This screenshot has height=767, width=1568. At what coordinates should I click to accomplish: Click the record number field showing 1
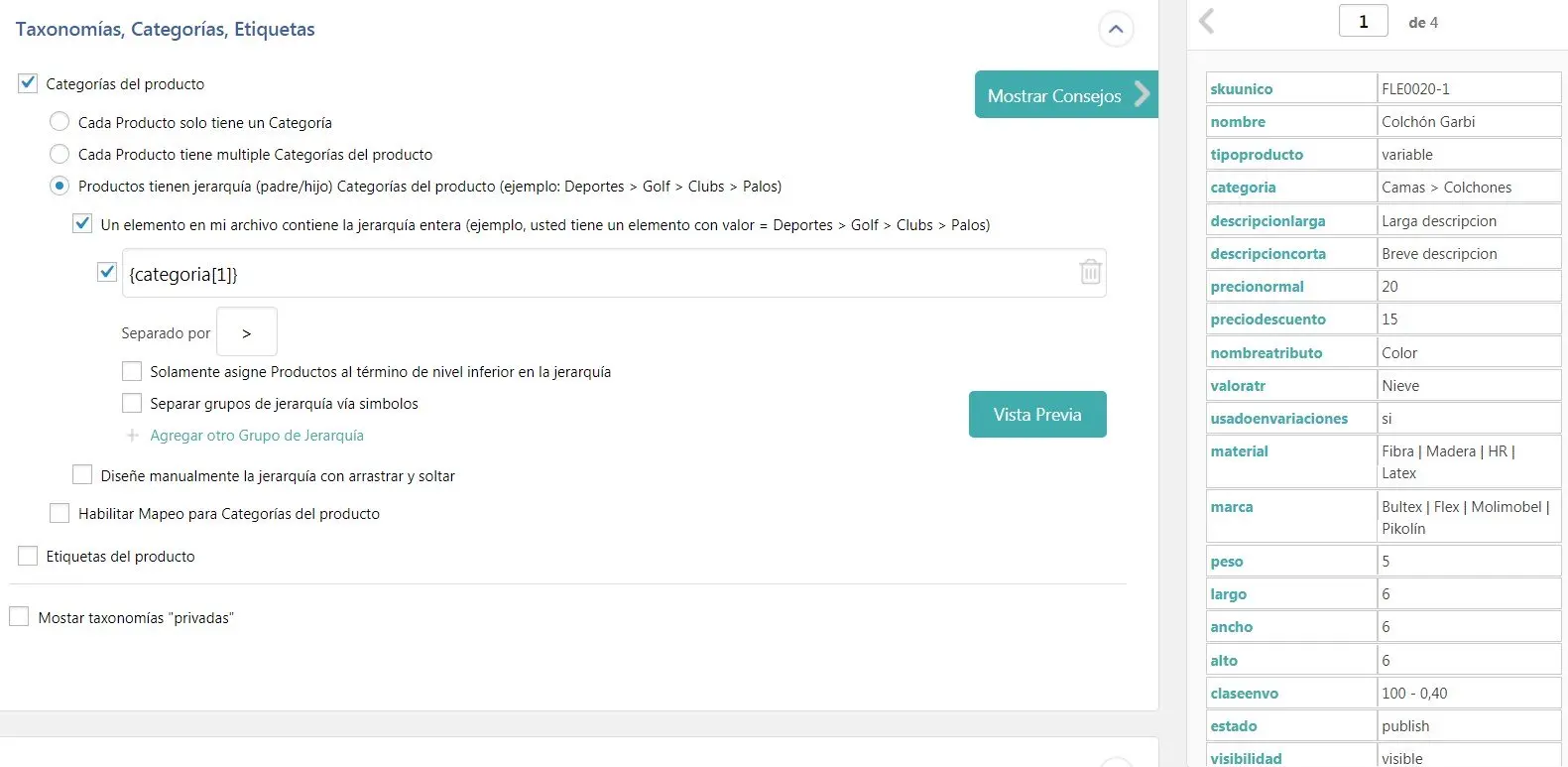[x=1363, y=21]
